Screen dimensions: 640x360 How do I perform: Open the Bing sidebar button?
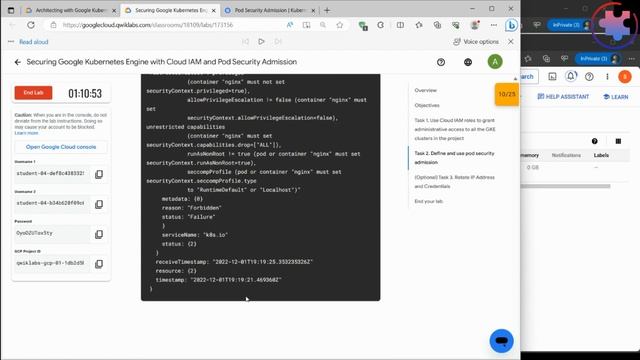(511, 25)
